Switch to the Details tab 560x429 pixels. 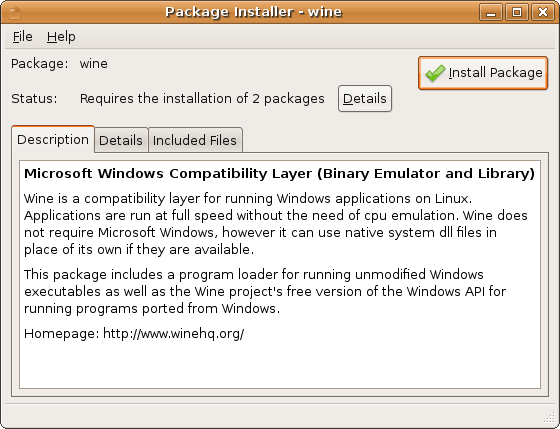[x=121, y=140]
